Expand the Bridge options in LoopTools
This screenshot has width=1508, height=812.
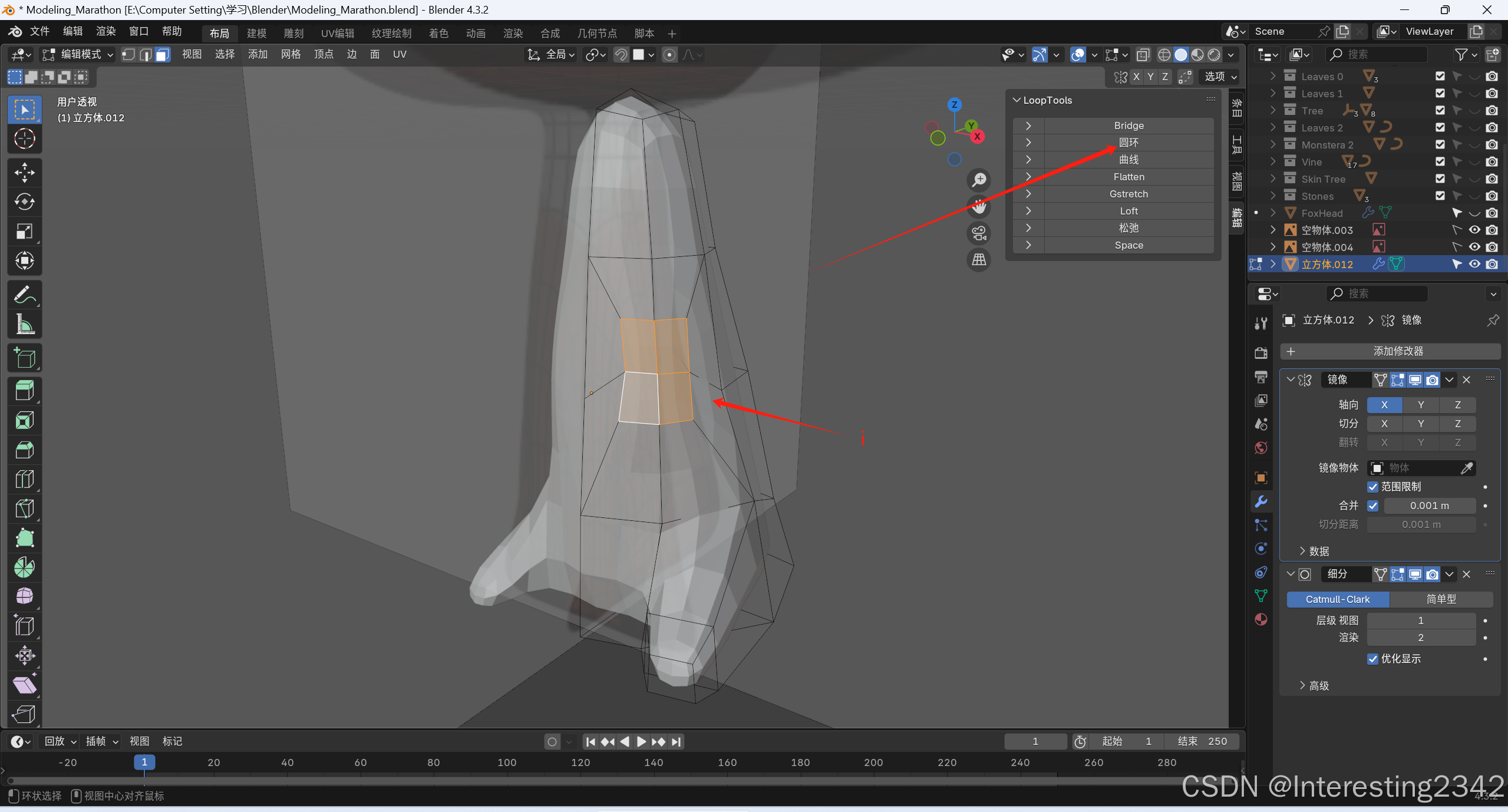pos(1028,126)
